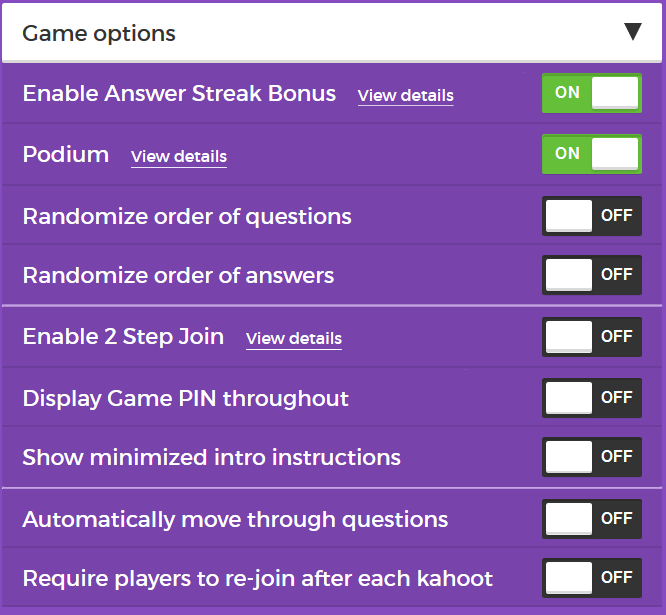Image resolution: width=666 pixels, height=615 pixels.
Task: Click the Enable Answer Streak Bonus label
Action: [179, 93]
